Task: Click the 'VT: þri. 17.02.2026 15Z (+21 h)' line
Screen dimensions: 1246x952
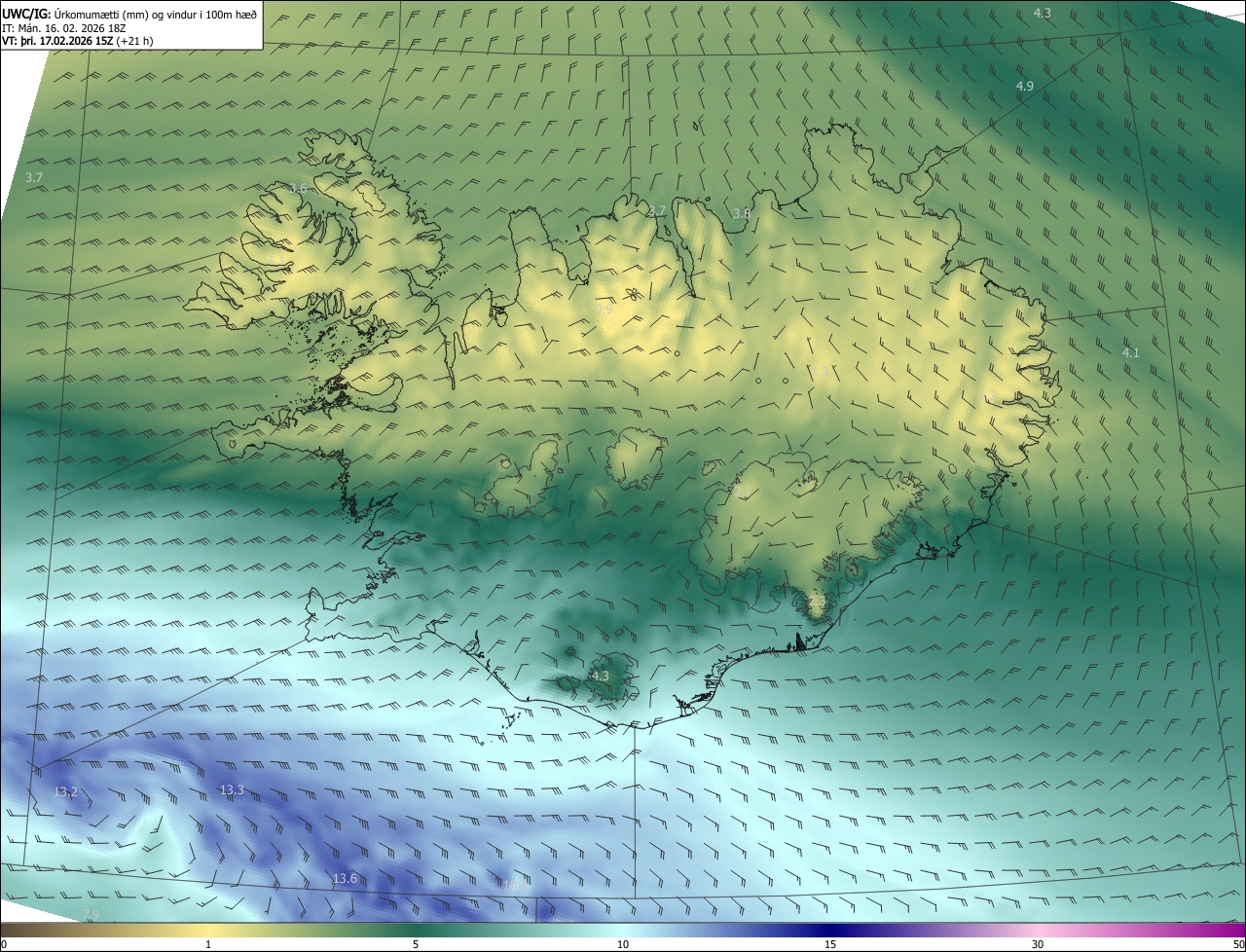Action: [78, 41]
